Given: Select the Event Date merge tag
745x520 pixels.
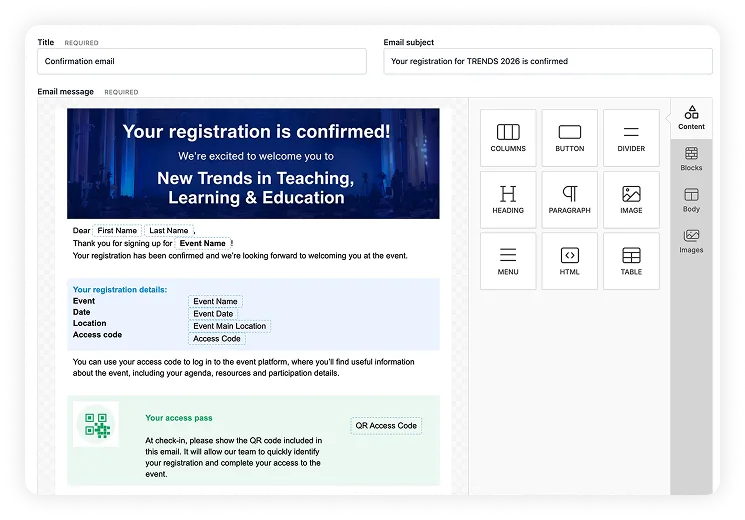Looking at the screenshot, I should [x=213, y=314].
